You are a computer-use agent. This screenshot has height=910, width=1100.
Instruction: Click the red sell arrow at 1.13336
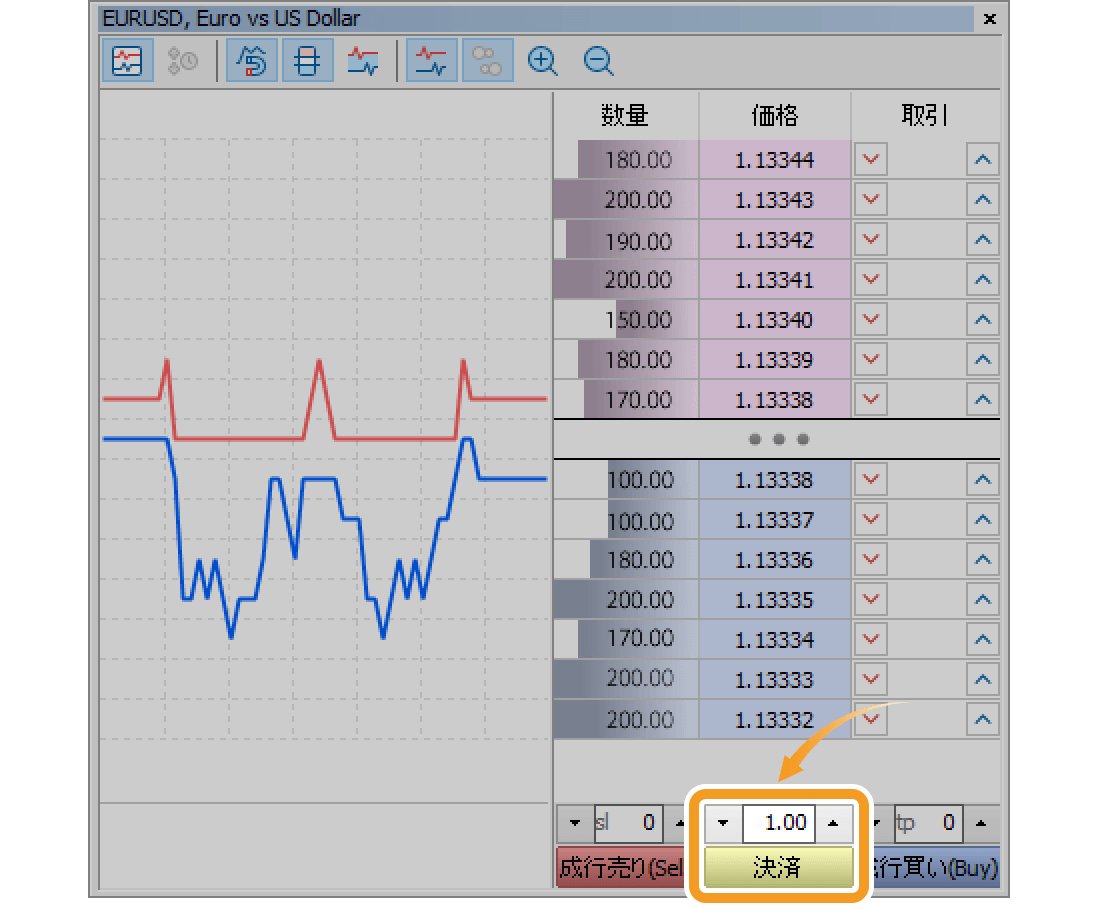(871, 560)
